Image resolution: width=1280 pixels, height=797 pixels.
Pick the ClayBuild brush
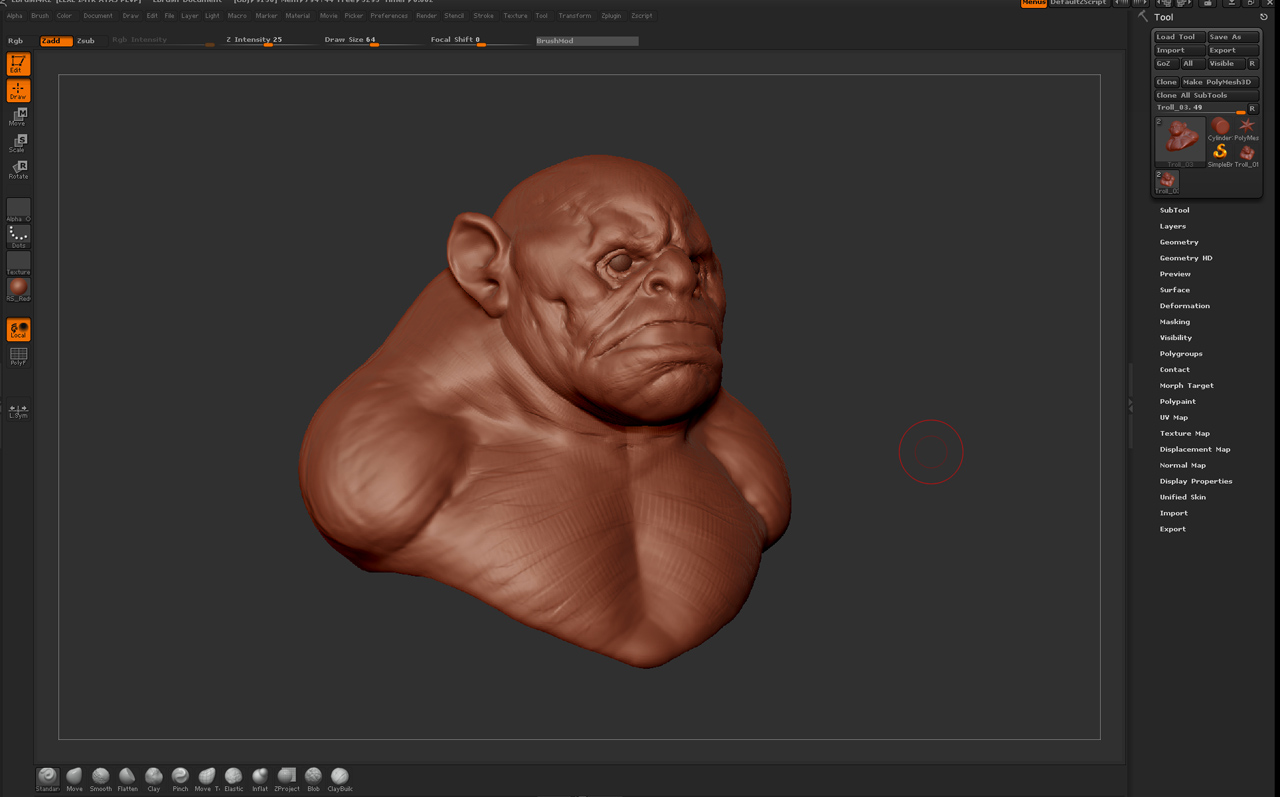[340, 778]
